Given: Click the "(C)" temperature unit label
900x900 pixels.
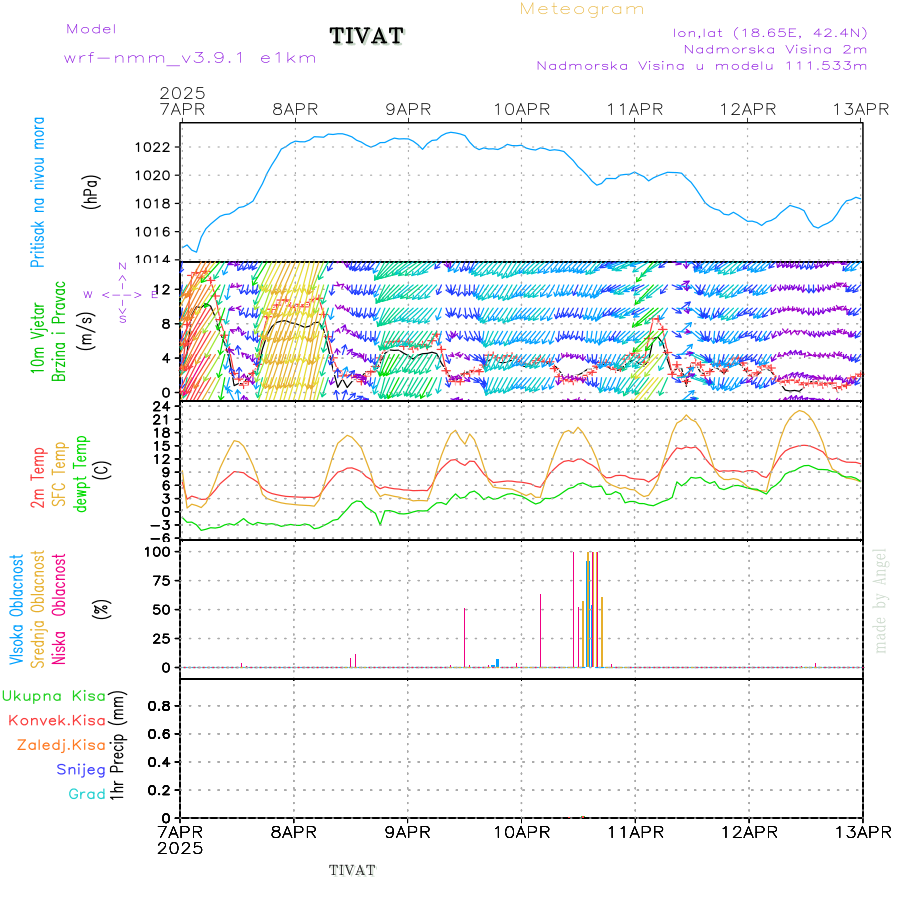Looking at the screenshot, I should pyautogui.click(x=103, y=469).
